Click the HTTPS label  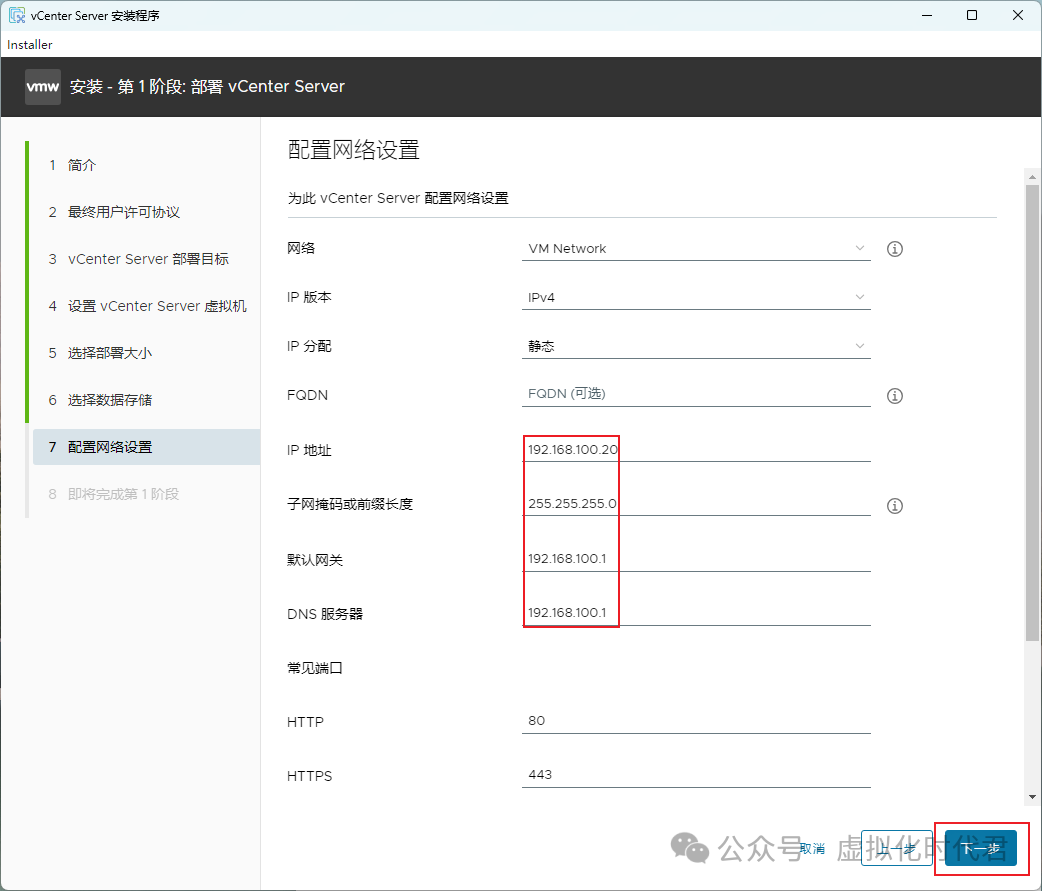coord(310,776)
